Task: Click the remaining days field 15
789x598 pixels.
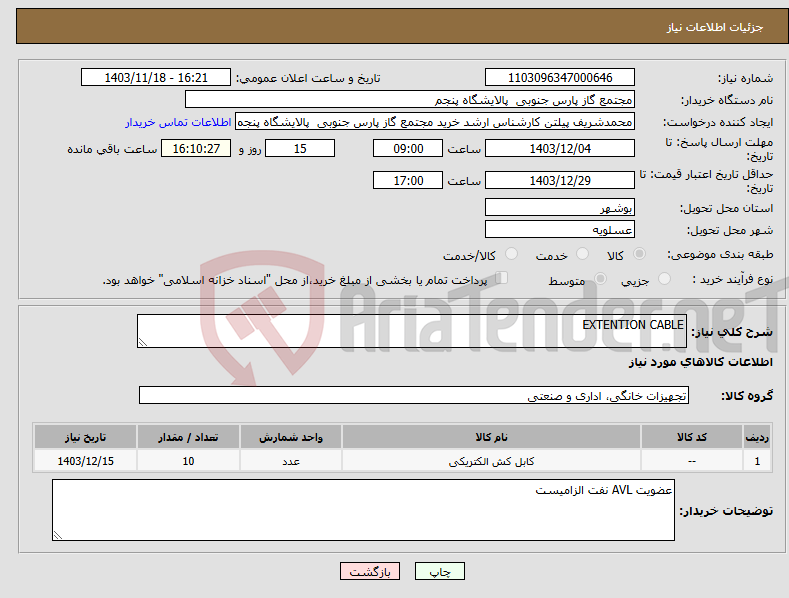Action: pyautogui.click(x=300, y=148)
